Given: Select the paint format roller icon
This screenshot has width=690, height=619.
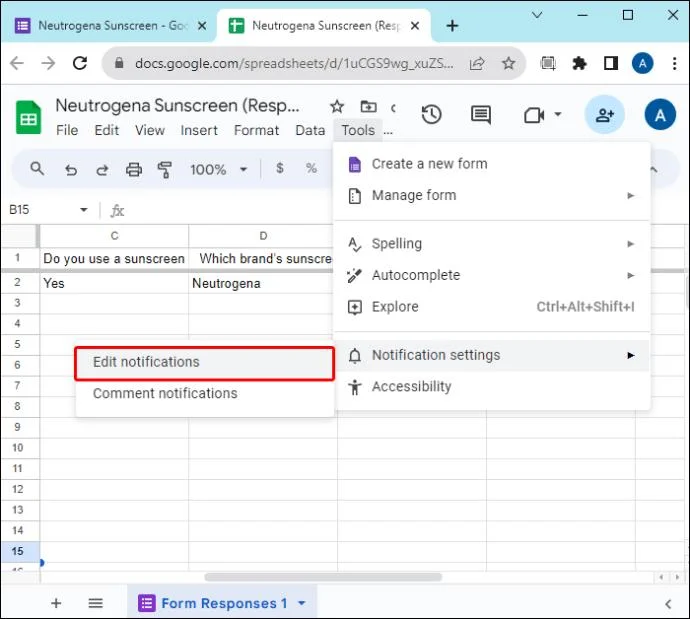Looking at the screenshot, I should [165, 169].
